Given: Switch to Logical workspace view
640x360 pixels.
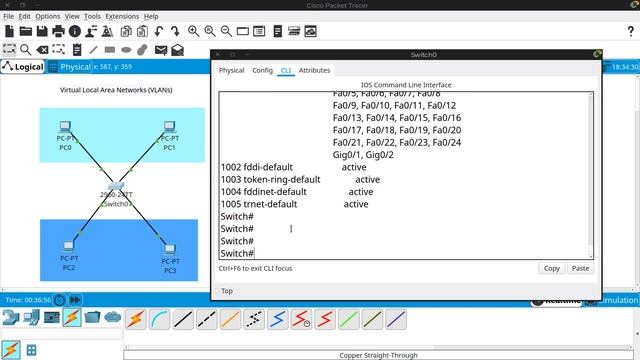Looking at the screenshot, I should [x=23, y=67].
